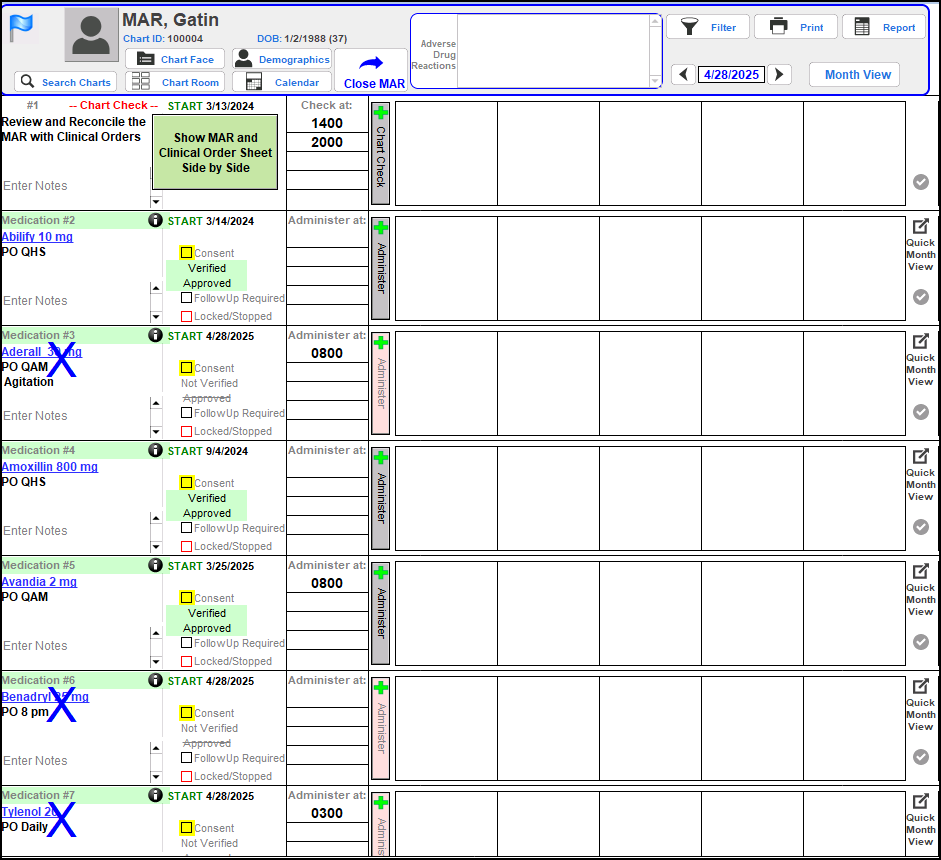
Task: Open the Chart Face tab
Action: pos(175,59)
